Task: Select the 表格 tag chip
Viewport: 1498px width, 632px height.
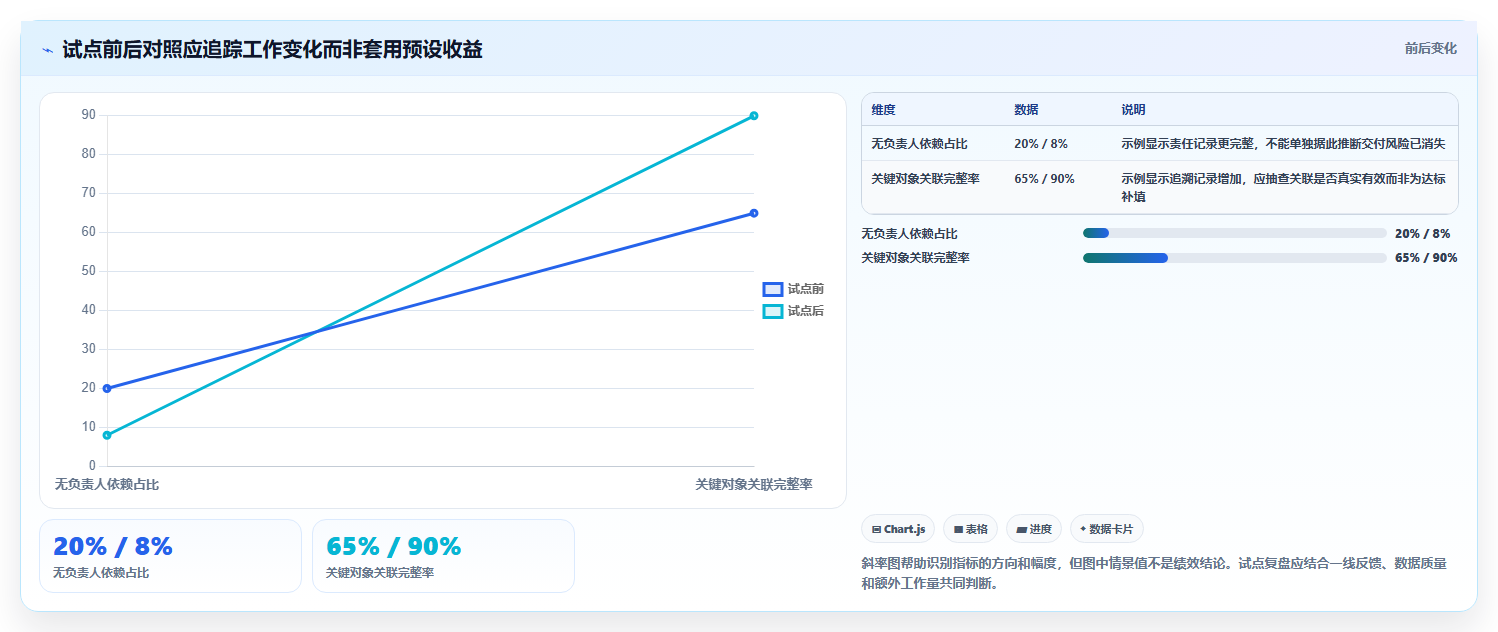Action: click(x=970, y=529)
